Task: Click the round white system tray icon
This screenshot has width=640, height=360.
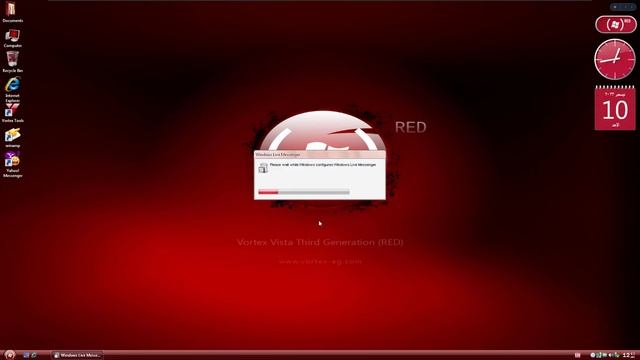Action: (593, 356)
